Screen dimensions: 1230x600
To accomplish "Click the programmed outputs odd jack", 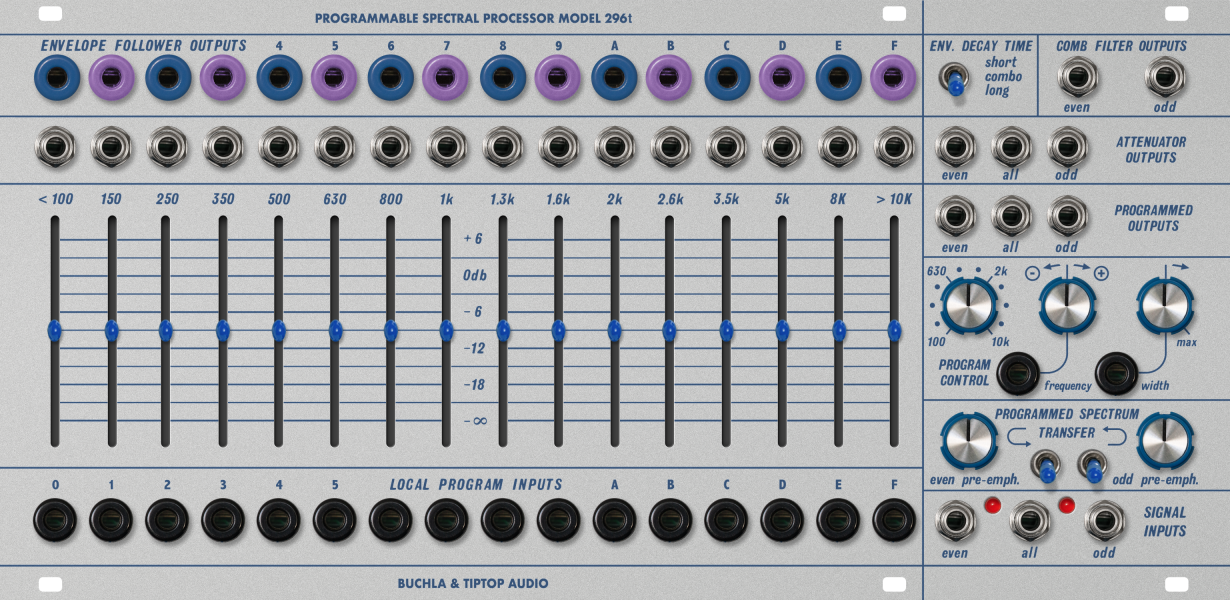I will (x=1067, y=217).
